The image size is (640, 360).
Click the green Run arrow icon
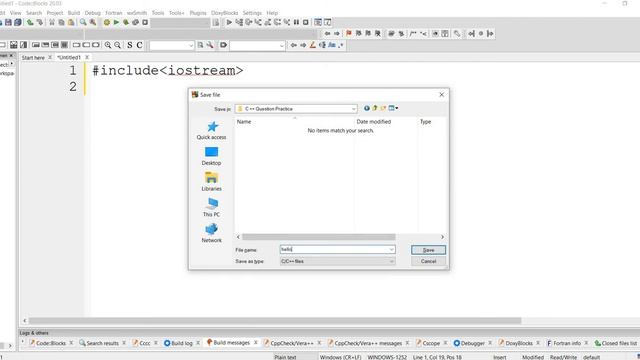[x=116, y=22]
